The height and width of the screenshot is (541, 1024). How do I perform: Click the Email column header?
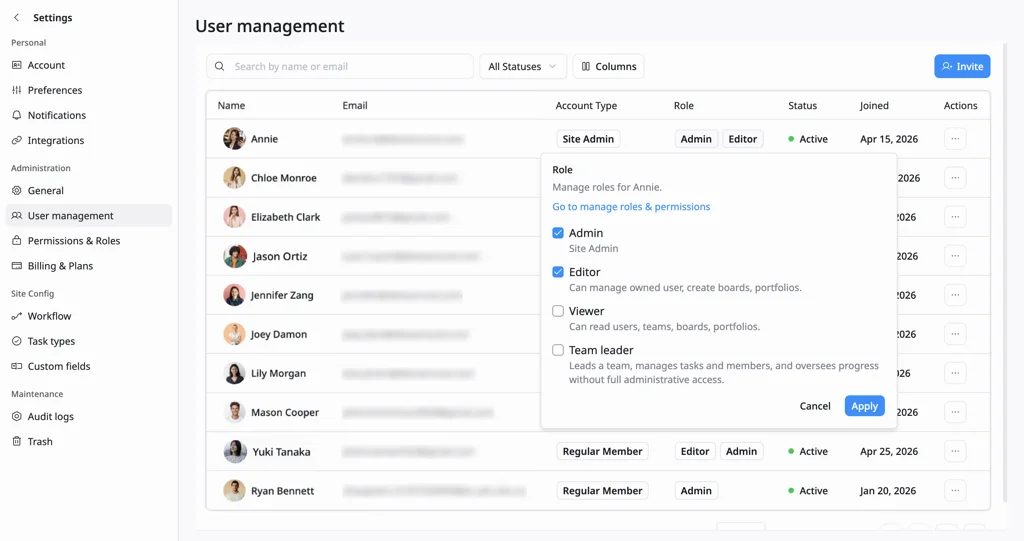tap(355, 105)
